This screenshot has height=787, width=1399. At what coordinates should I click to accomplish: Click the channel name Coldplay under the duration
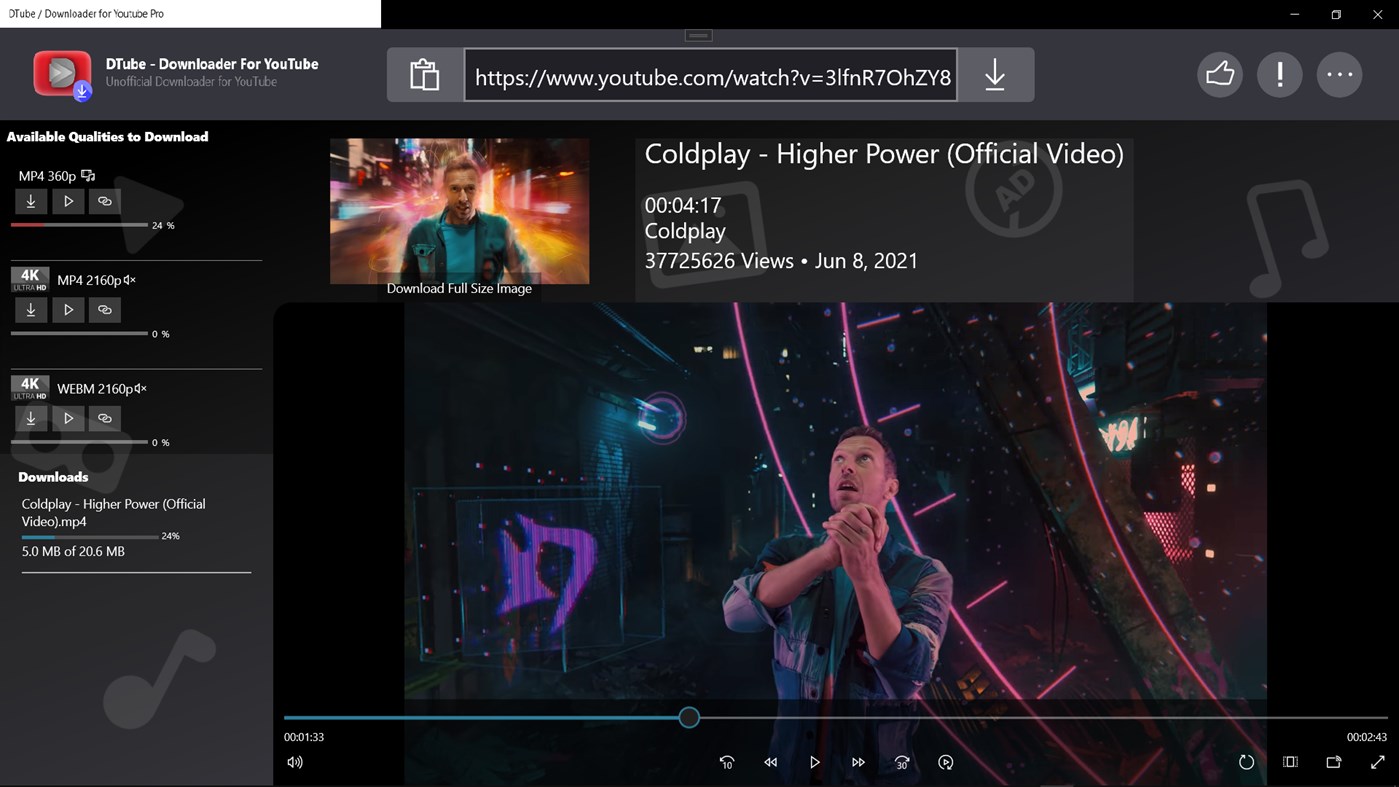tap(685, 231)
